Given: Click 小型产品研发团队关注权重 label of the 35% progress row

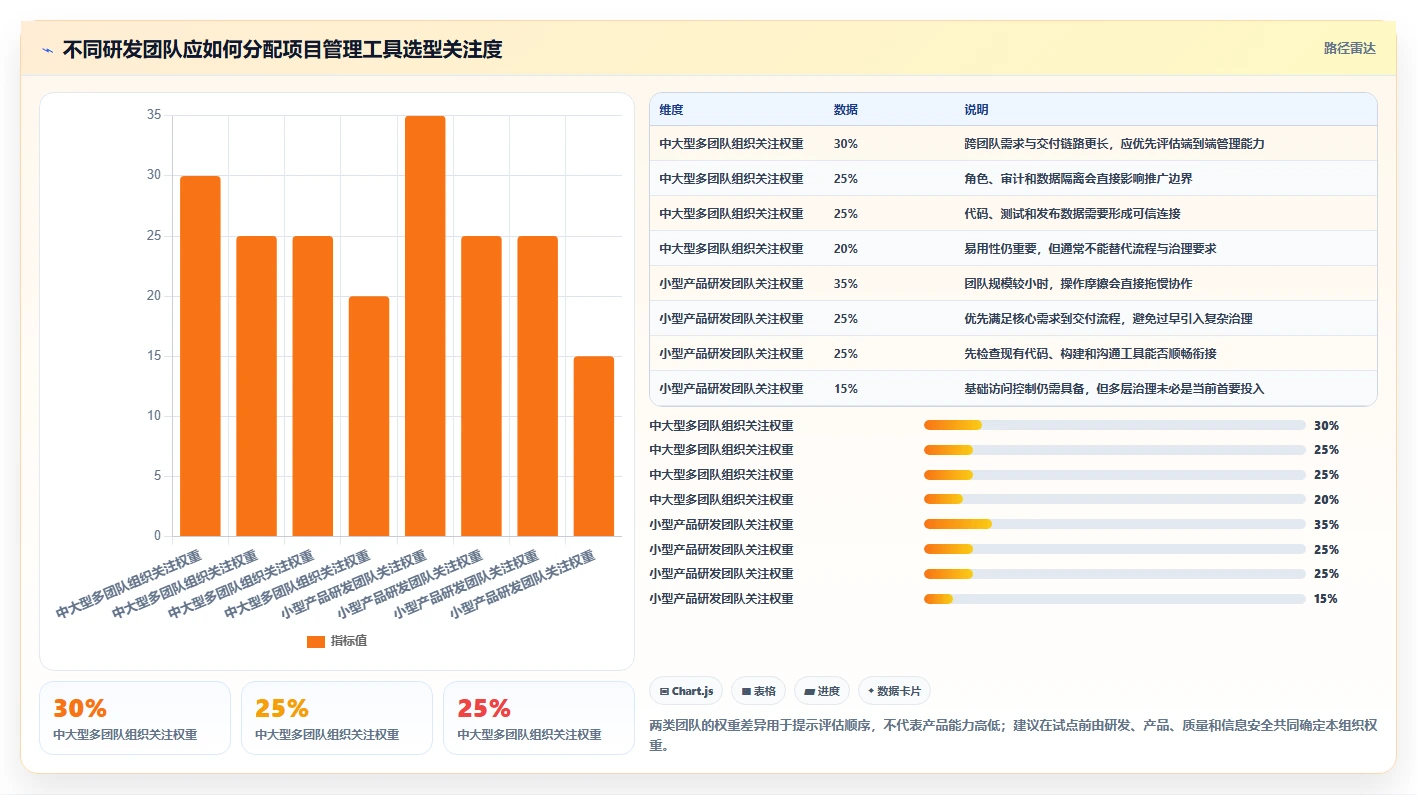Looking at the screenshot, I should pos(721,524).
